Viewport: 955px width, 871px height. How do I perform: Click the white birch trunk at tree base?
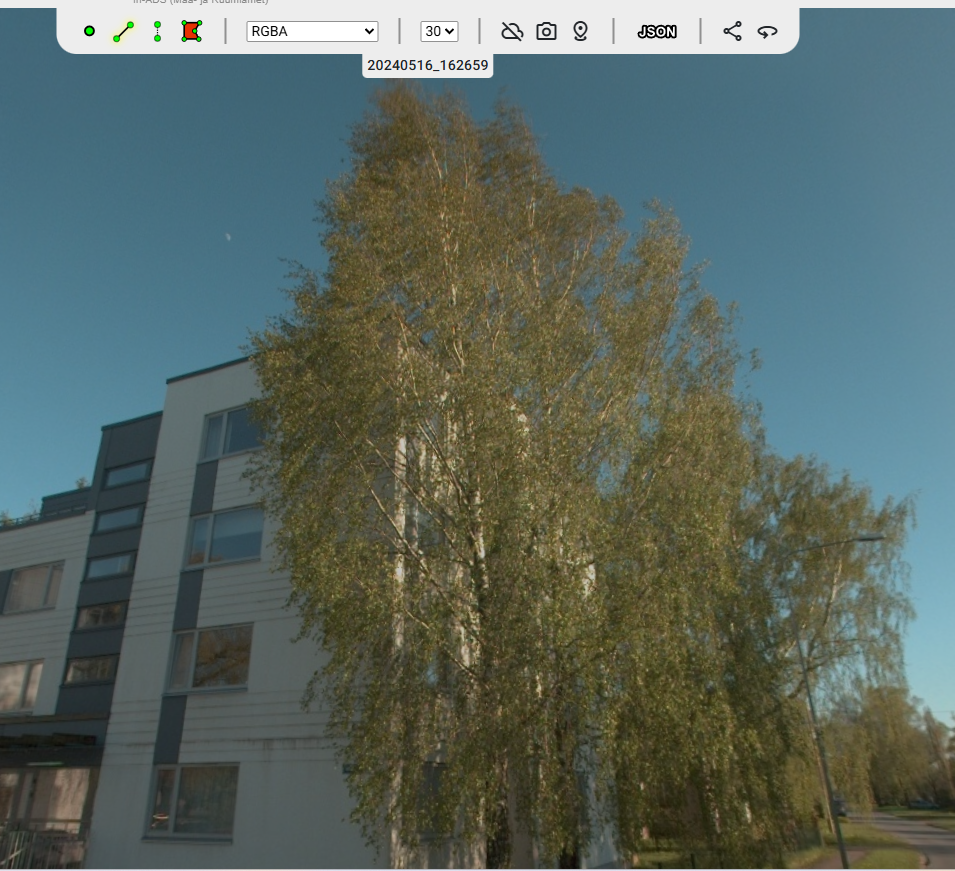(x=400, y=780)
